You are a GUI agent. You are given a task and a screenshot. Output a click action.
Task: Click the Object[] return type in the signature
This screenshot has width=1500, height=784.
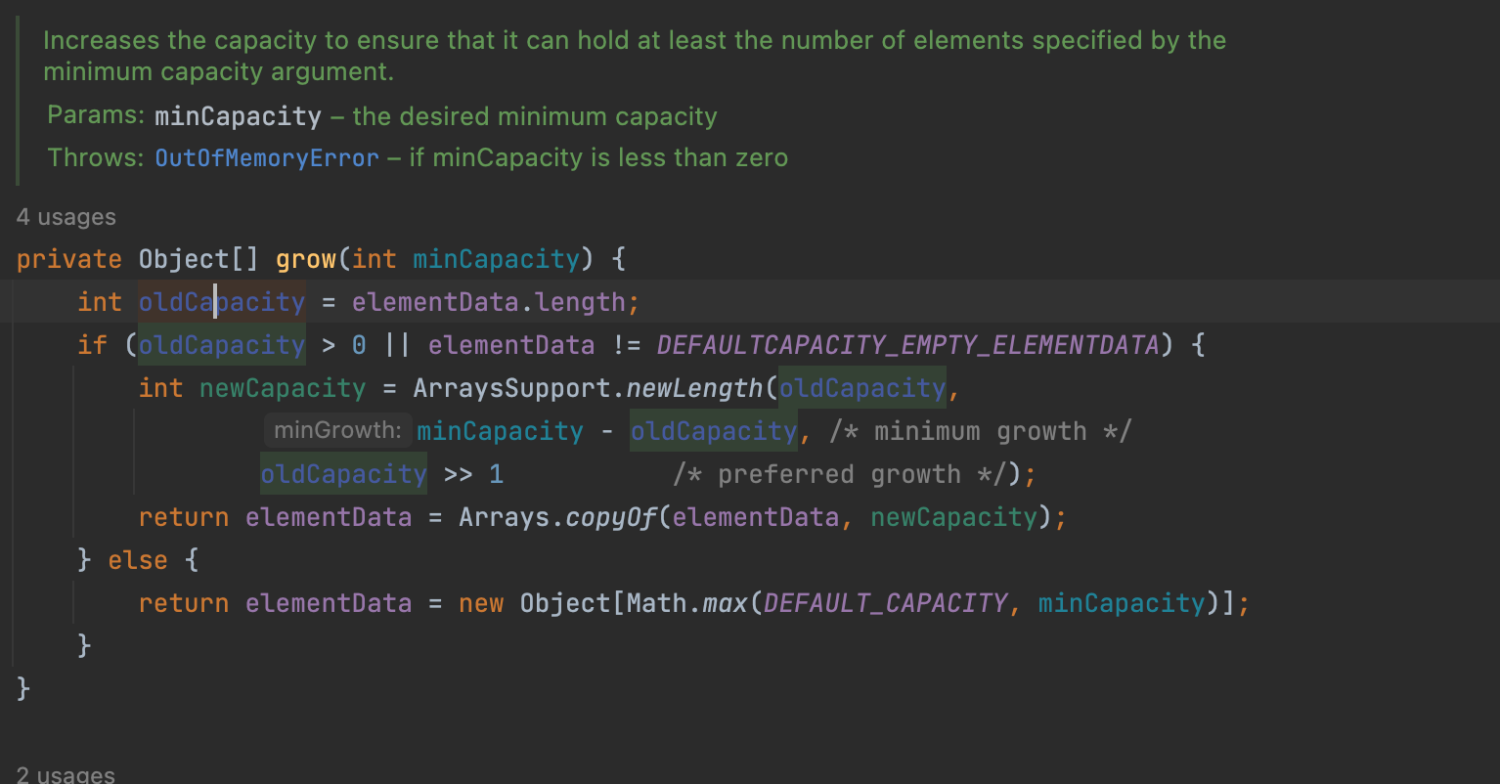198,260
